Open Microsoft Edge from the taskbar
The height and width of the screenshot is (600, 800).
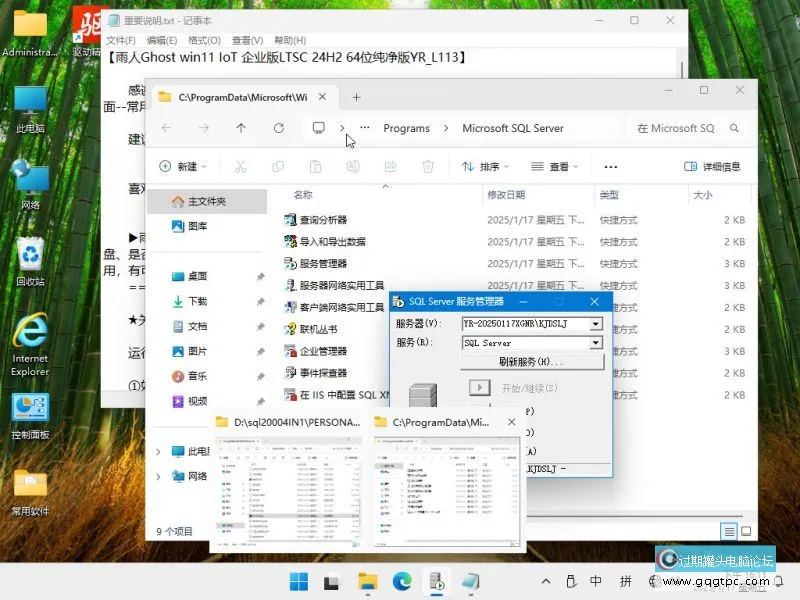pos(402,581)
